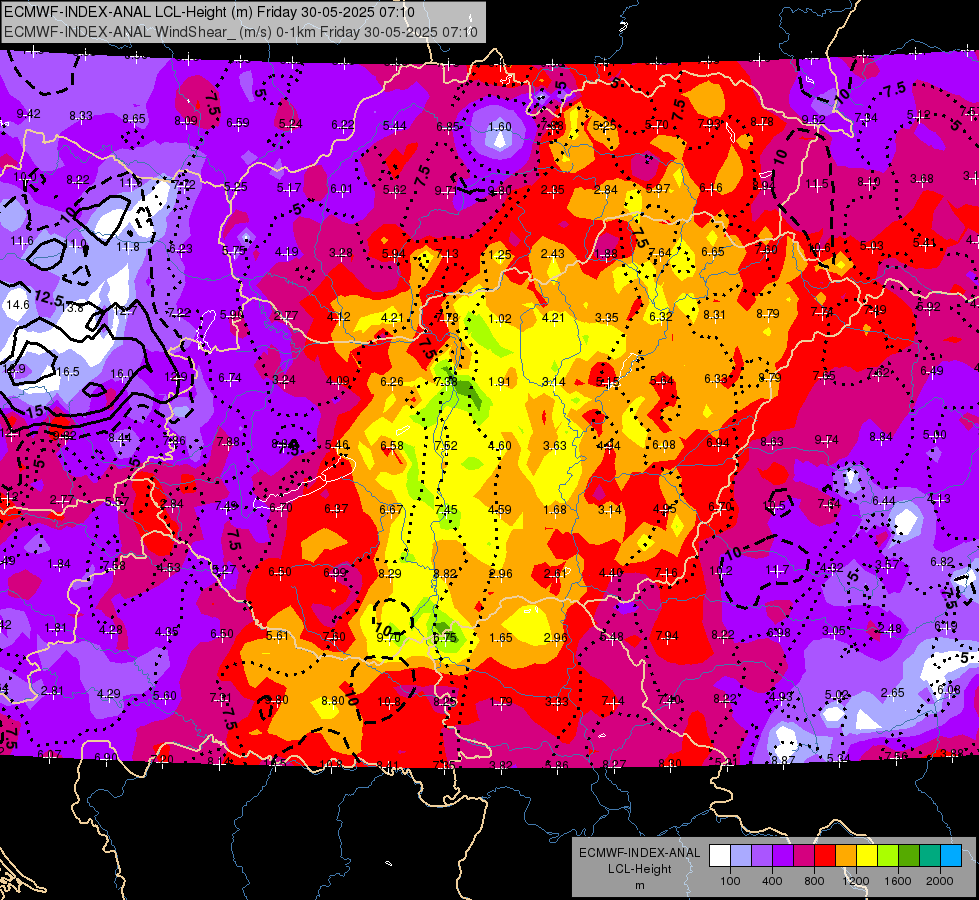Image resolution: width=979 pixels, height=900 pixels.
Task: Click the magenta legend swatch left of 800
Action: 804,855
